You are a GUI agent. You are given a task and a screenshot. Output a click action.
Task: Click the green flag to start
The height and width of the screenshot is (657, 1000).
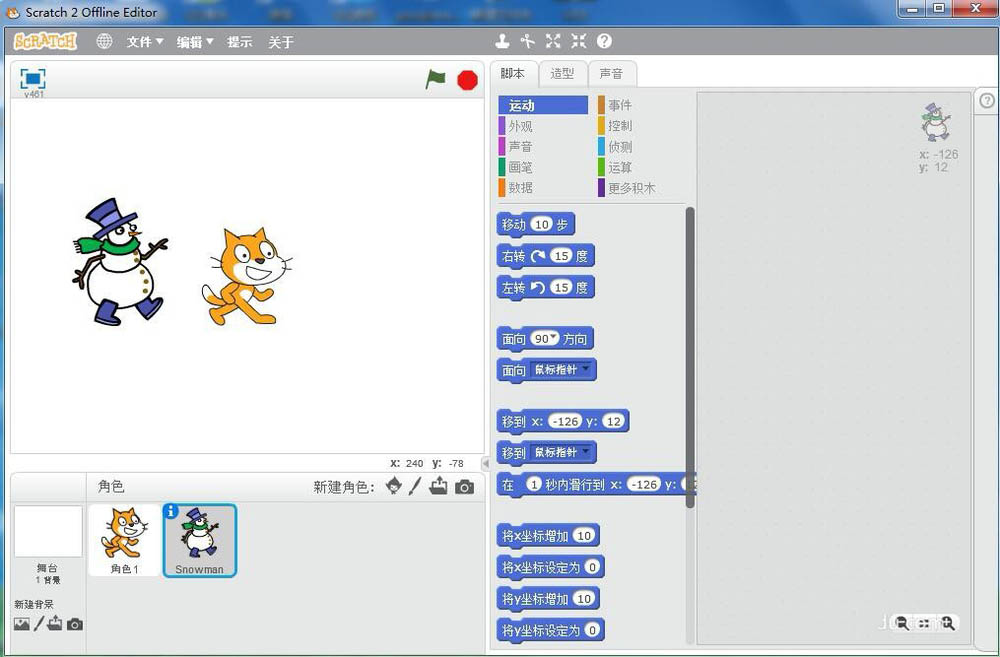click(436, 80)
